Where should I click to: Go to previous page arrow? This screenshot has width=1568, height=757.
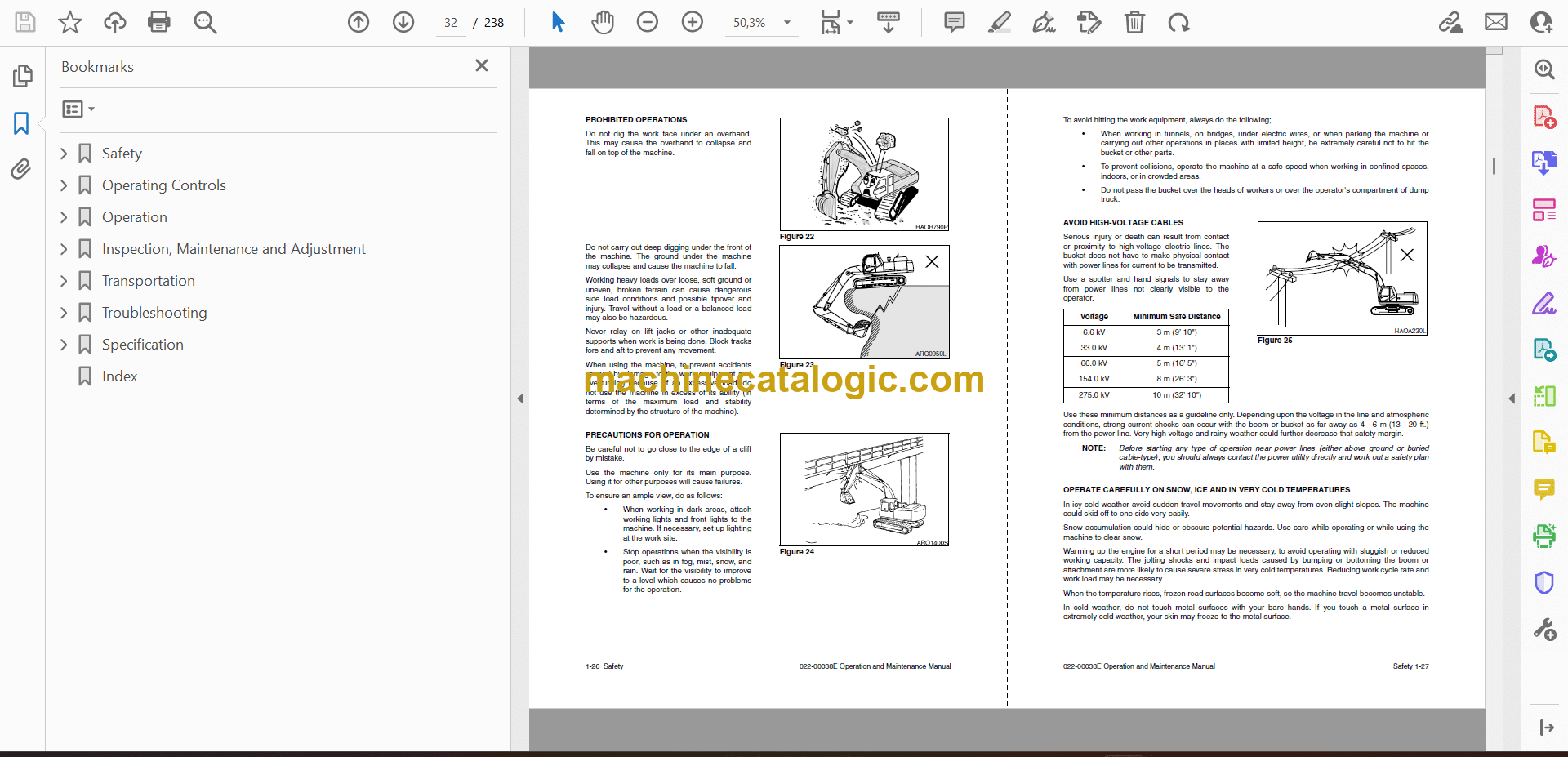pos(359,22)
